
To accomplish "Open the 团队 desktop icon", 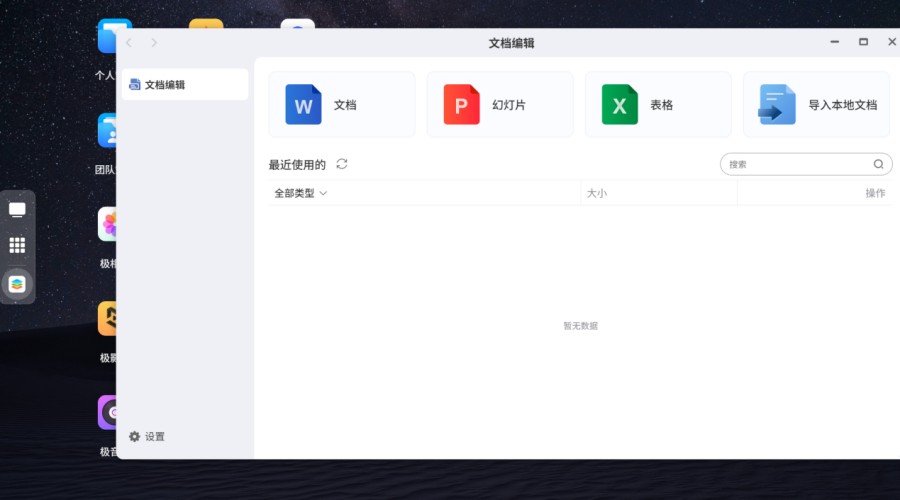I will click(x=107, y=130).
